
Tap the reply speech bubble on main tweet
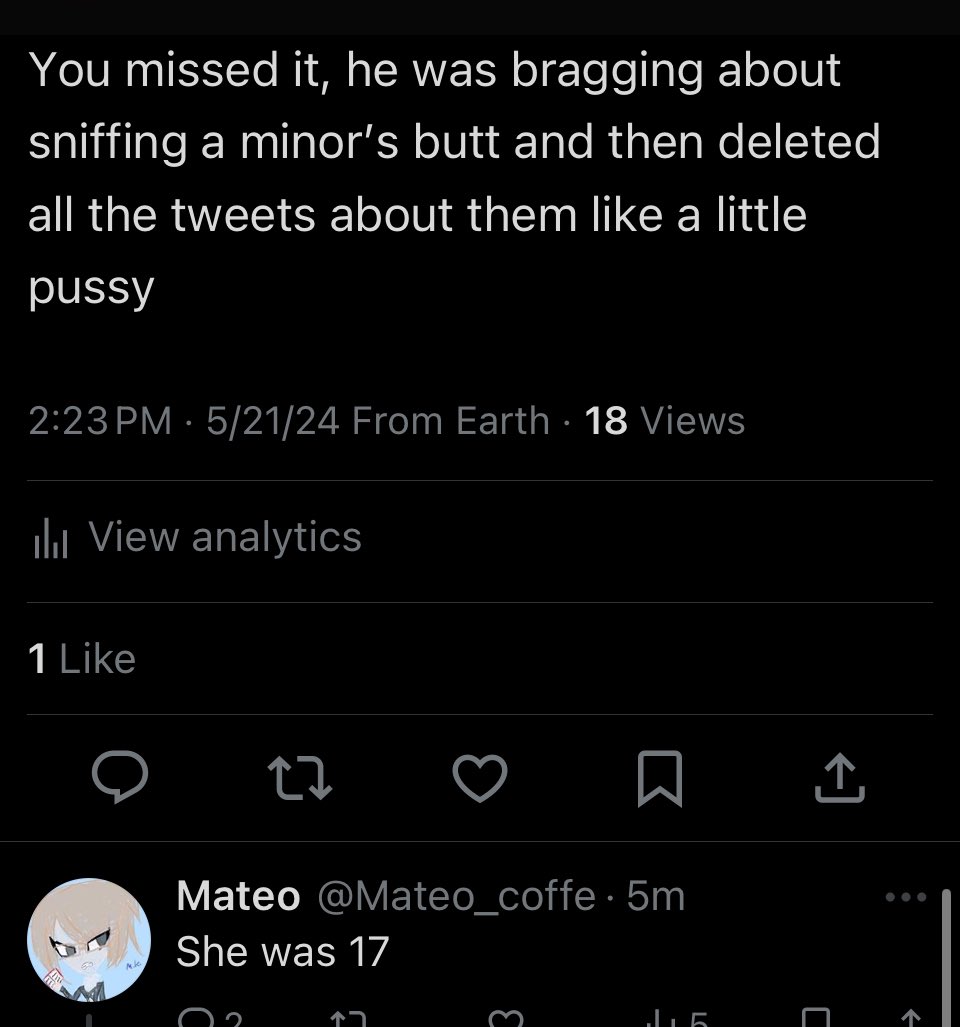tap(121, 779)
